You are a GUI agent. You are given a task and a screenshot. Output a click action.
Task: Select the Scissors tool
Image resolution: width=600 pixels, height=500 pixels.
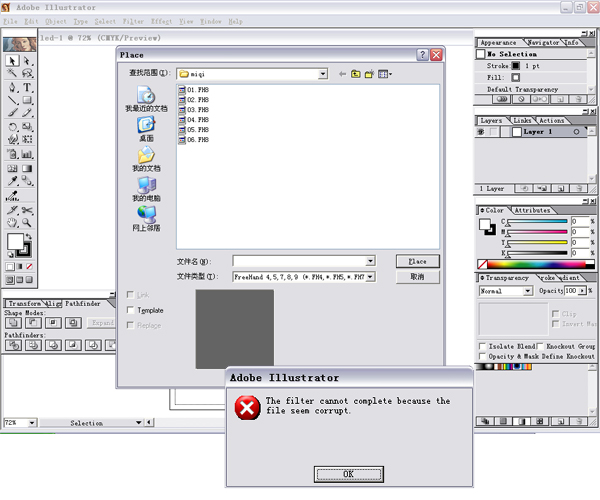[27, 210]
